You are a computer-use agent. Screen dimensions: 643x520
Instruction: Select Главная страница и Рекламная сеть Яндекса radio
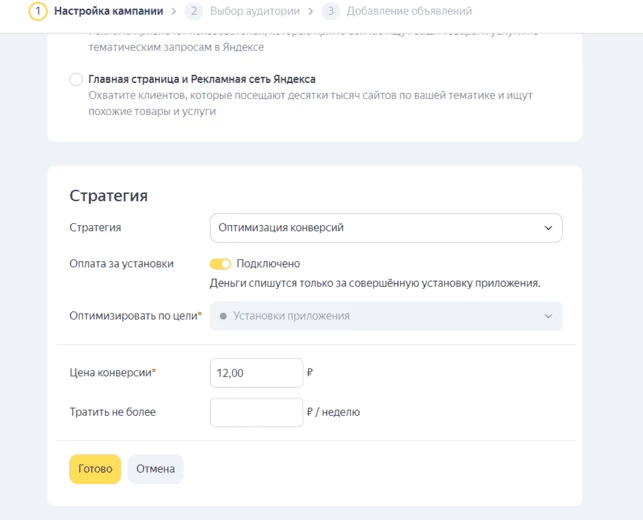[76, 79]
